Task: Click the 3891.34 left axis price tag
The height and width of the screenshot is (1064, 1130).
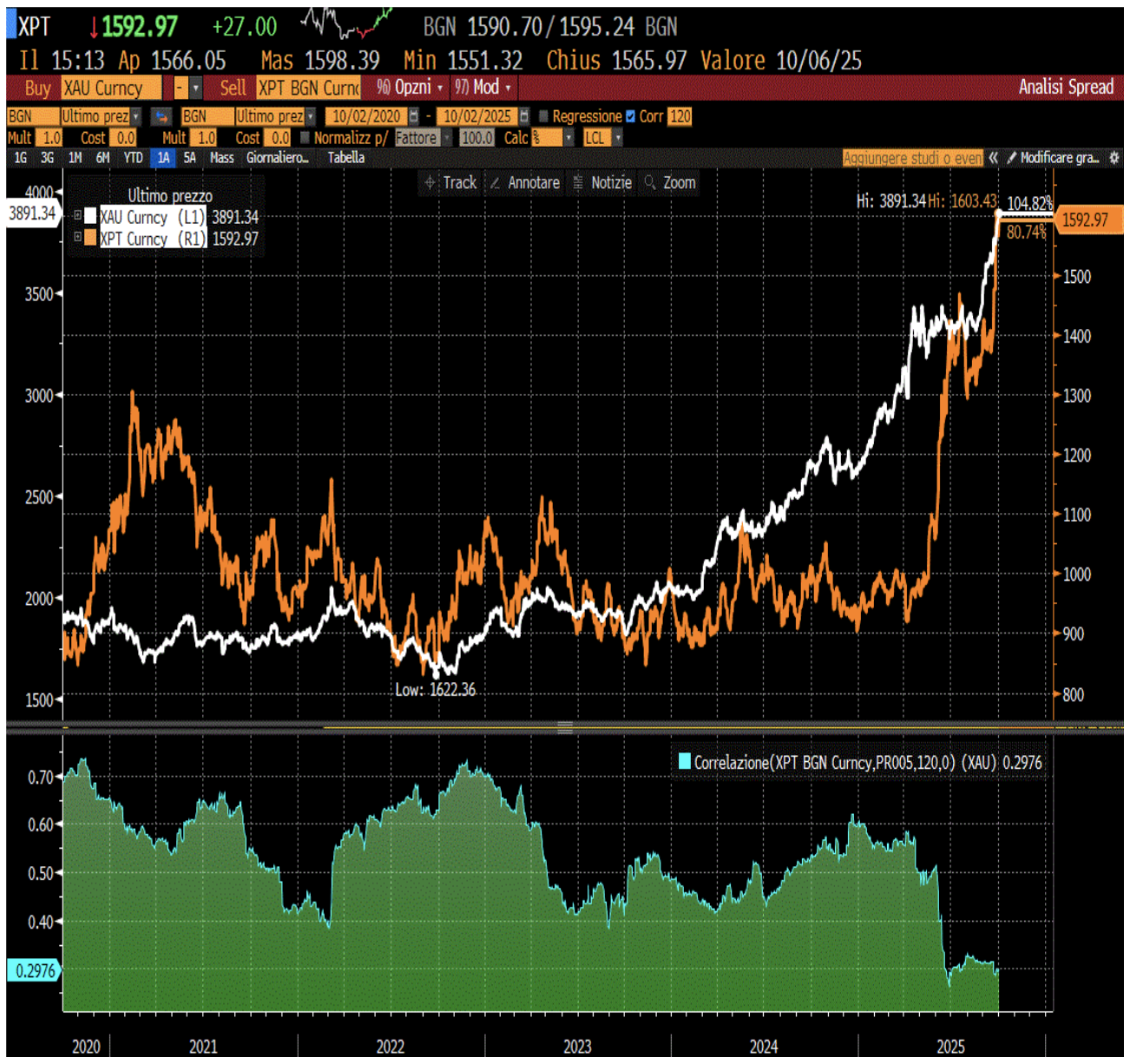Action: [32, 213]
